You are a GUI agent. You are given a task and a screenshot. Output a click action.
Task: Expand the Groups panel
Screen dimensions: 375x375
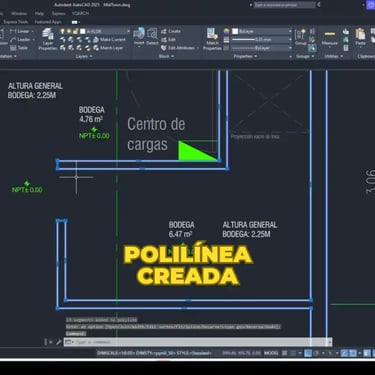305,56
